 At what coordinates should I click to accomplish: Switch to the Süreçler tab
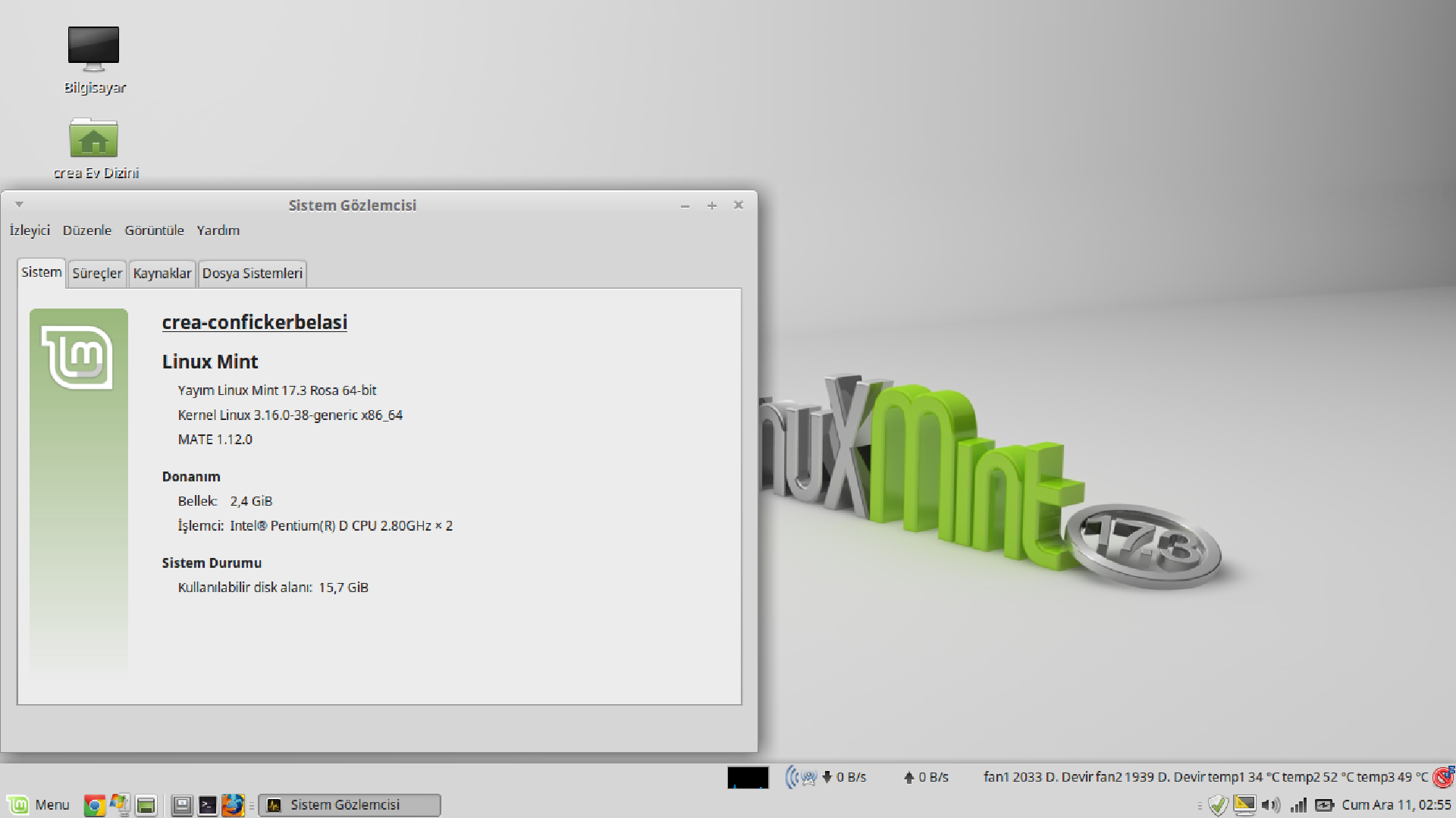97,274
